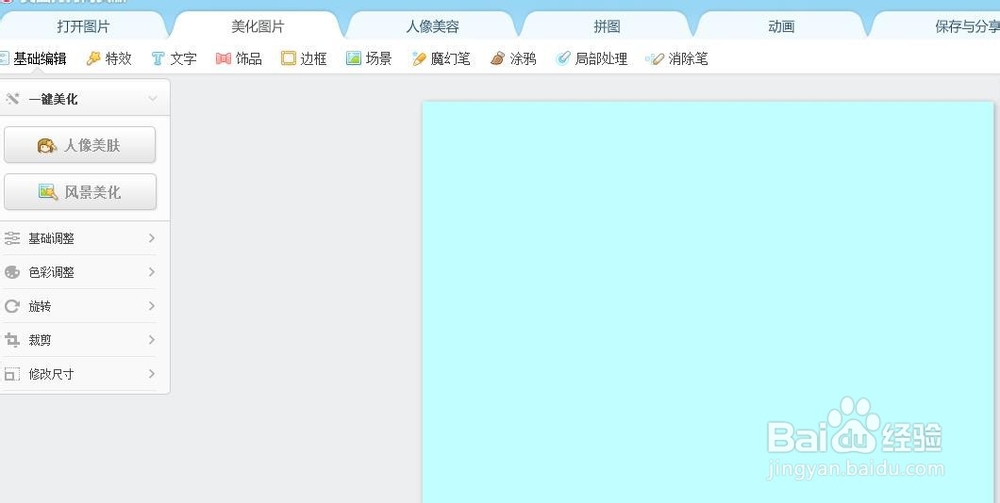This screenshot has height=503, width=1000.
Task: Click the 修改尺寸 resize icon
Action: coord(12,374)
